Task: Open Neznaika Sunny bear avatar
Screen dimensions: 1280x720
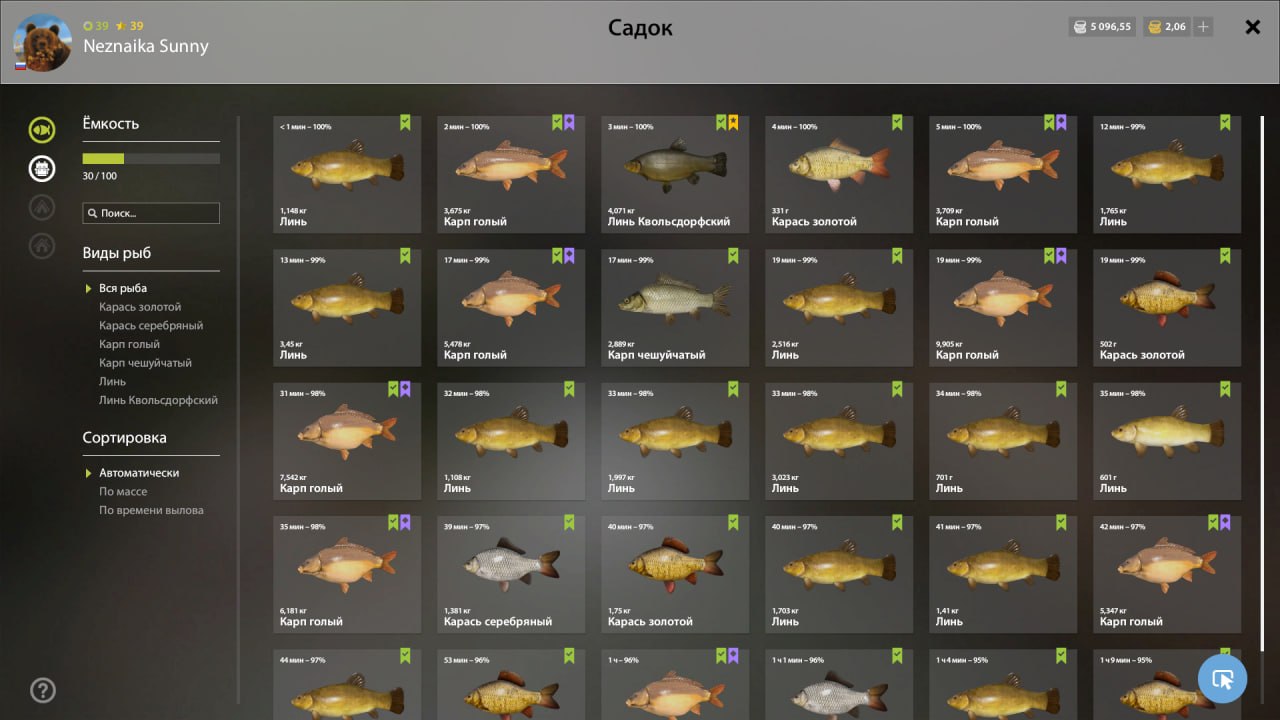Action: (x=42, y=43)
